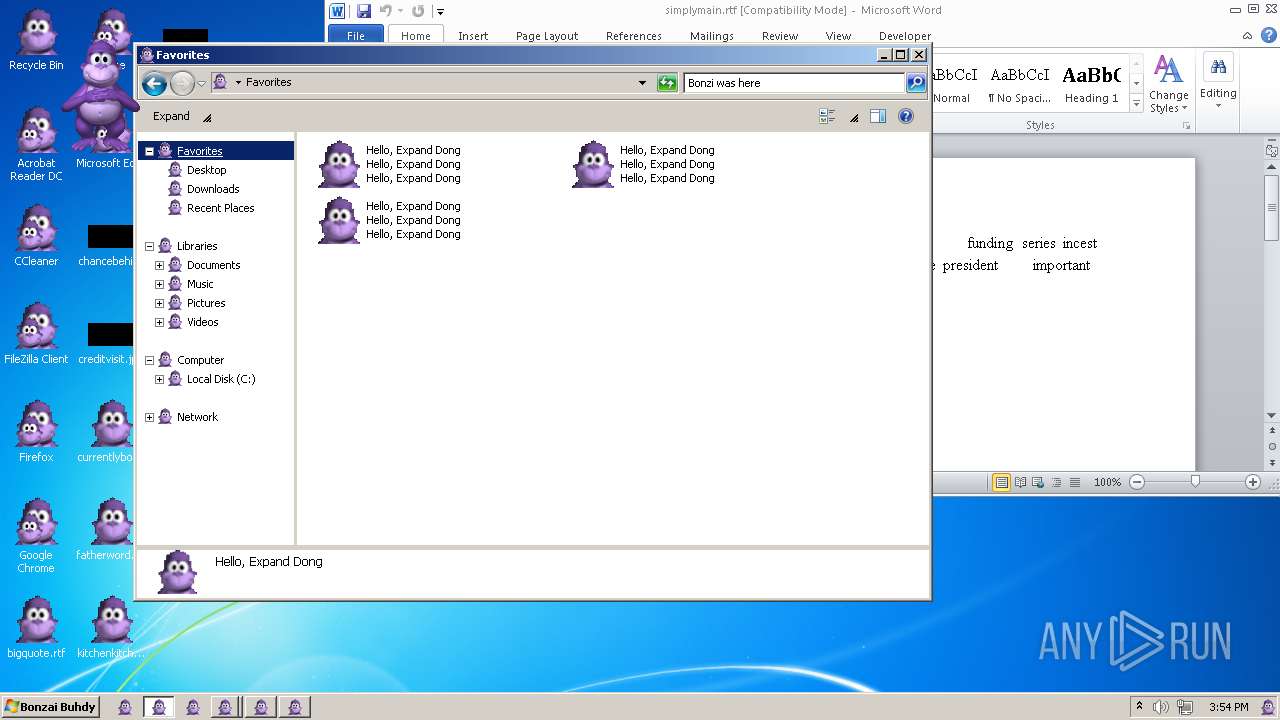Redo in Word quick access toolbar
The image size is (1280, 720).
[x=418, y=11]
